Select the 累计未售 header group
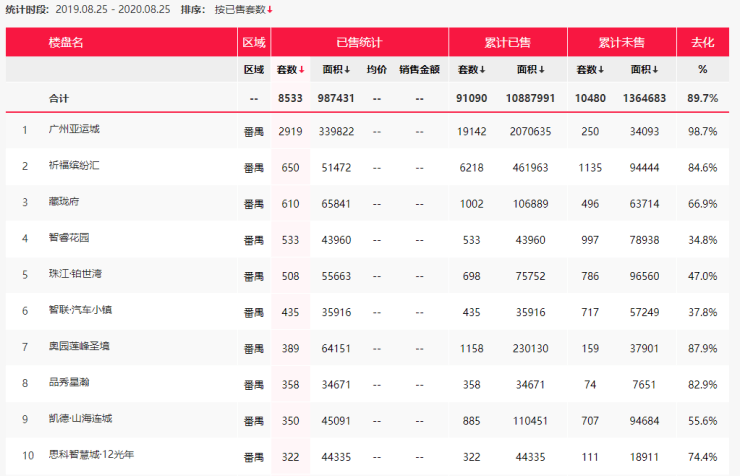Screen dimensions: 740x476 [x=622, y=42]
